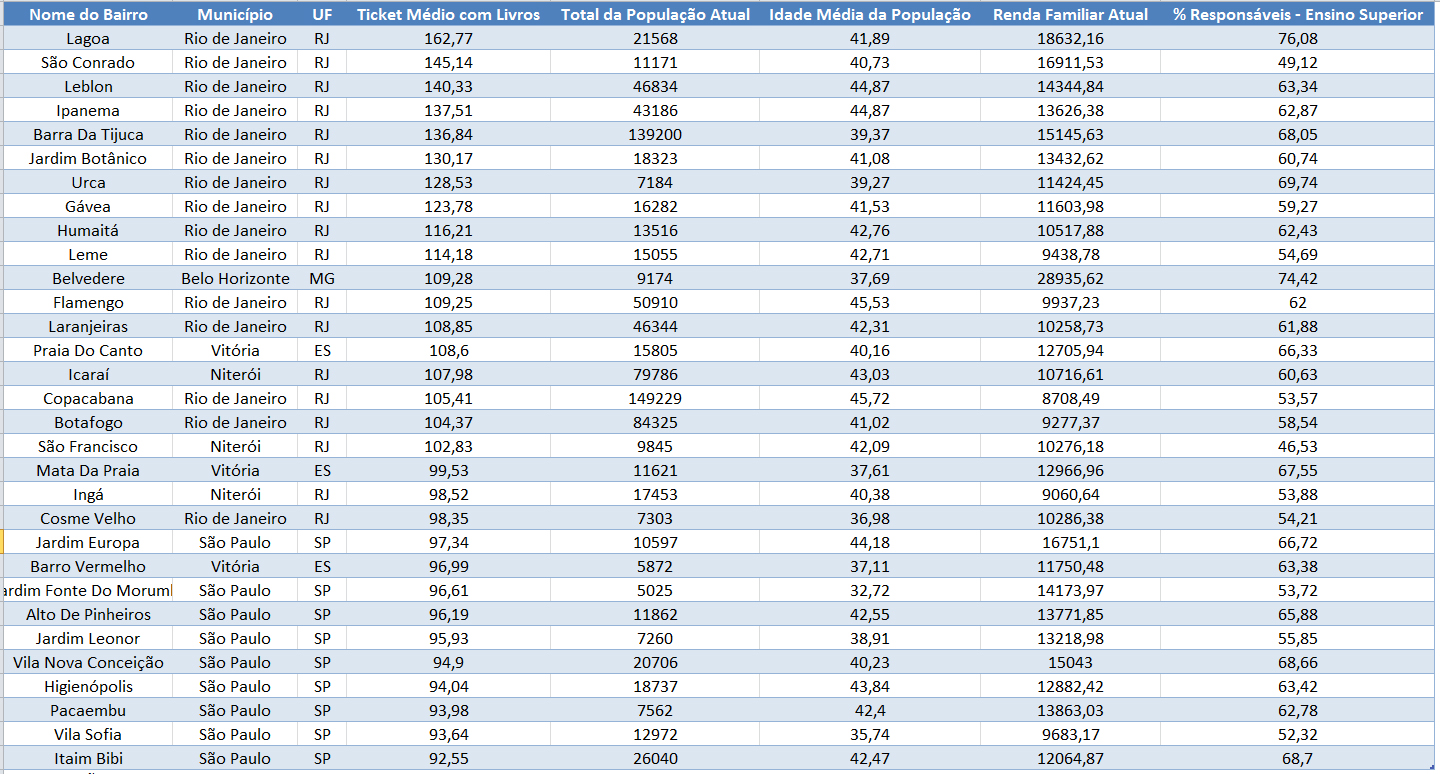Click Belvedere's family income value 28935,62
This screenshot has width=1440, height=774.
[1070, 278]
